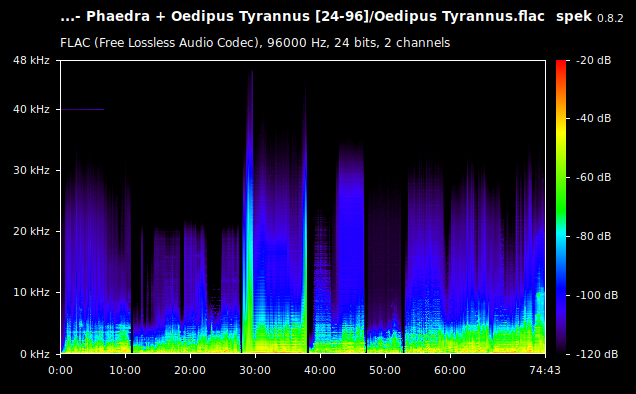Click the spek 0.8.2 version label
This screenshot has height=394, width=636.
589,17
